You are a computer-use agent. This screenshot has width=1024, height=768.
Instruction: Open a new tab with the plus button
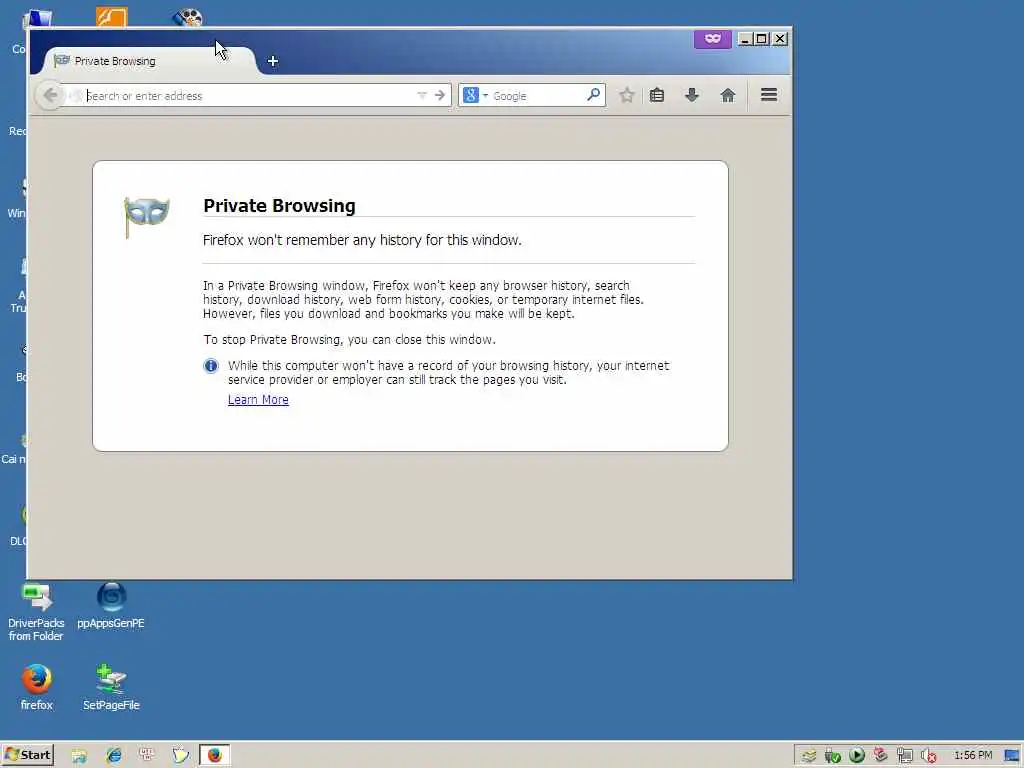pos(273,61)
